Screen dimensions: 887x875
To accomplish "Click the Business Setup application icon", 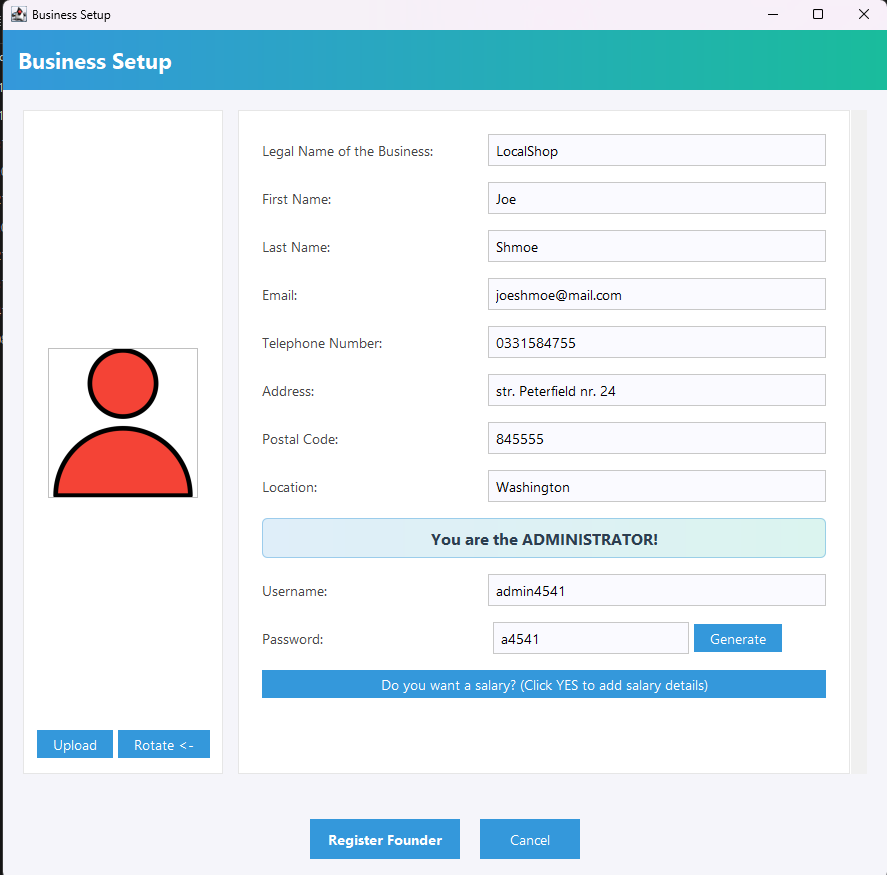I will [x=18, y=14].
